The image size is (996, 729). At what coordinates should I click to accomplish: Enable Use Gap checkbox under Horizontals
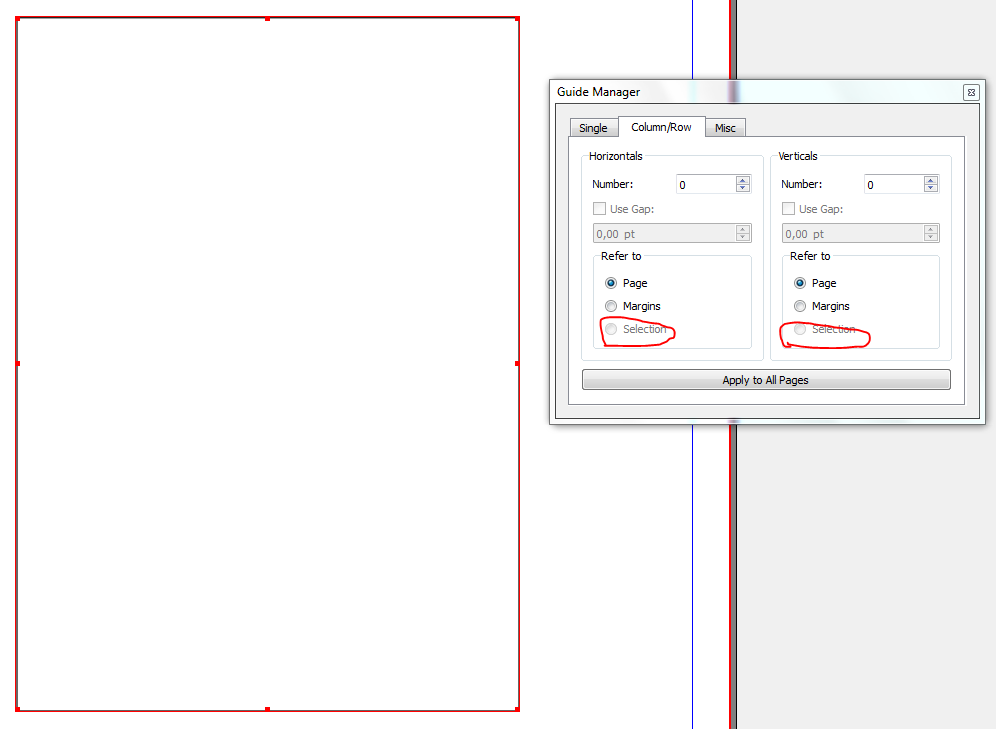(x=600, y=209)
